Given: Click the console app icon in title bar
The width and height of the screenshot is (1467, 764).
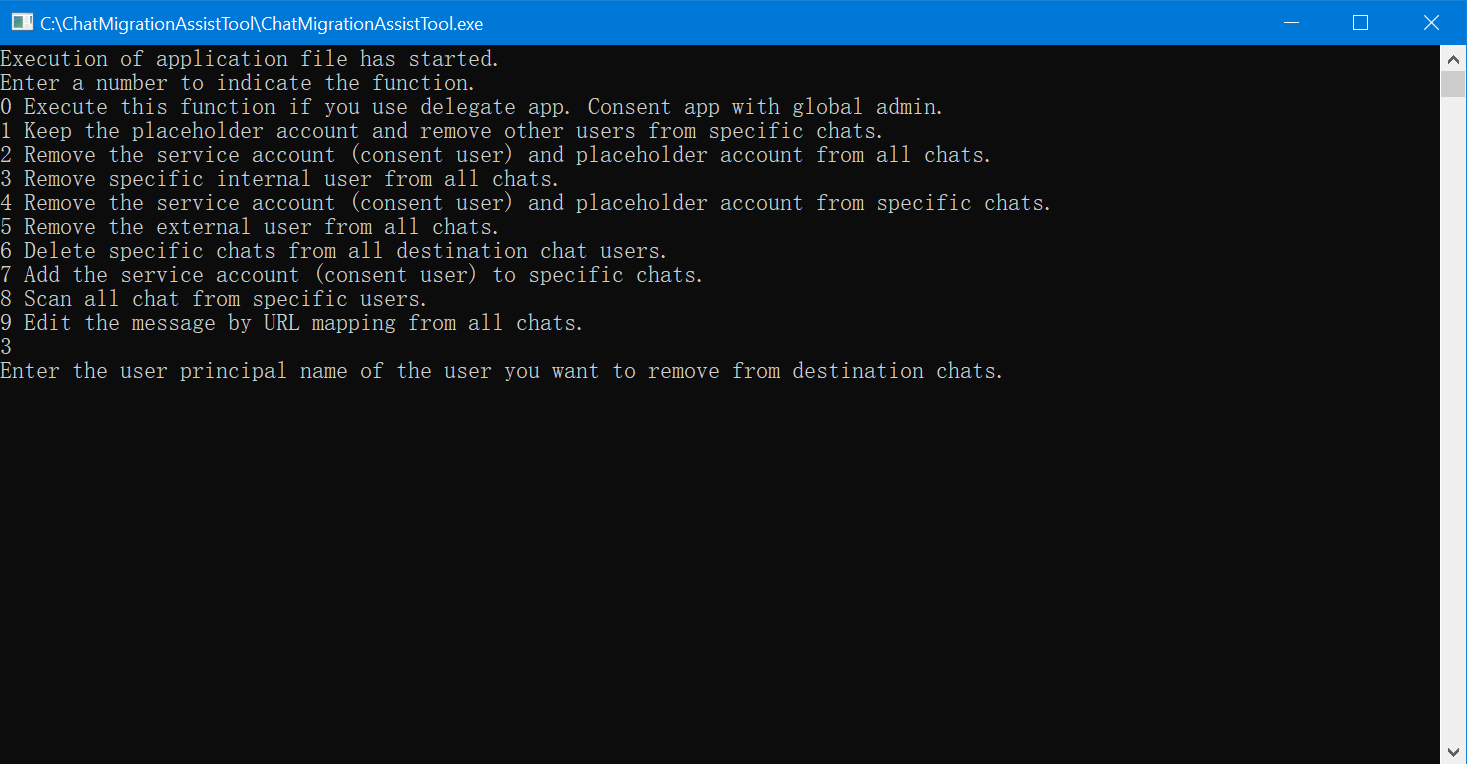Looking at the screenshot, I should pyautogui.click(x=22, y=22).
